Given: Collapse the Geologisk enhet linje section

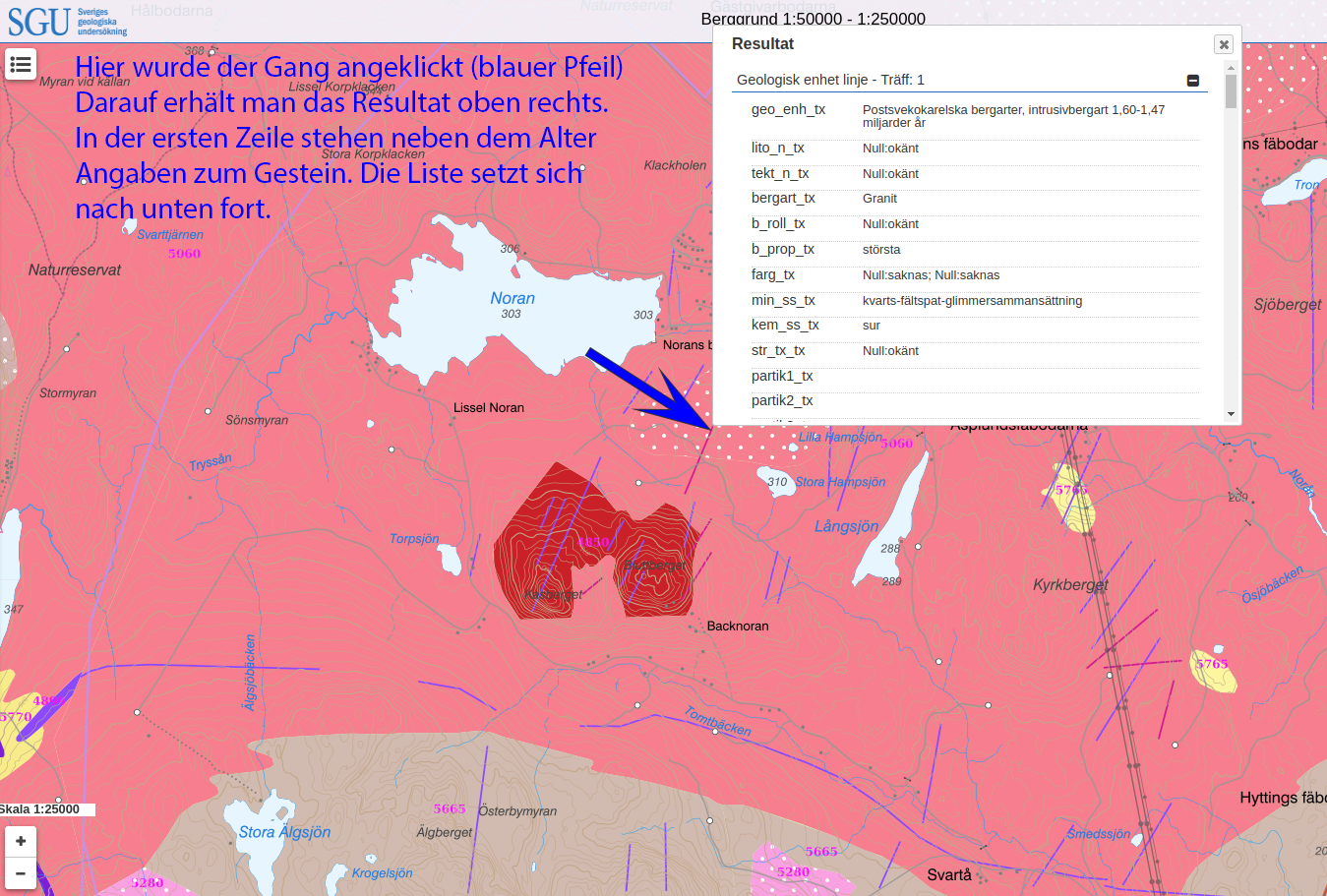Looking at the screenshot, I should pyautogui.click(x=1192, y=81).
